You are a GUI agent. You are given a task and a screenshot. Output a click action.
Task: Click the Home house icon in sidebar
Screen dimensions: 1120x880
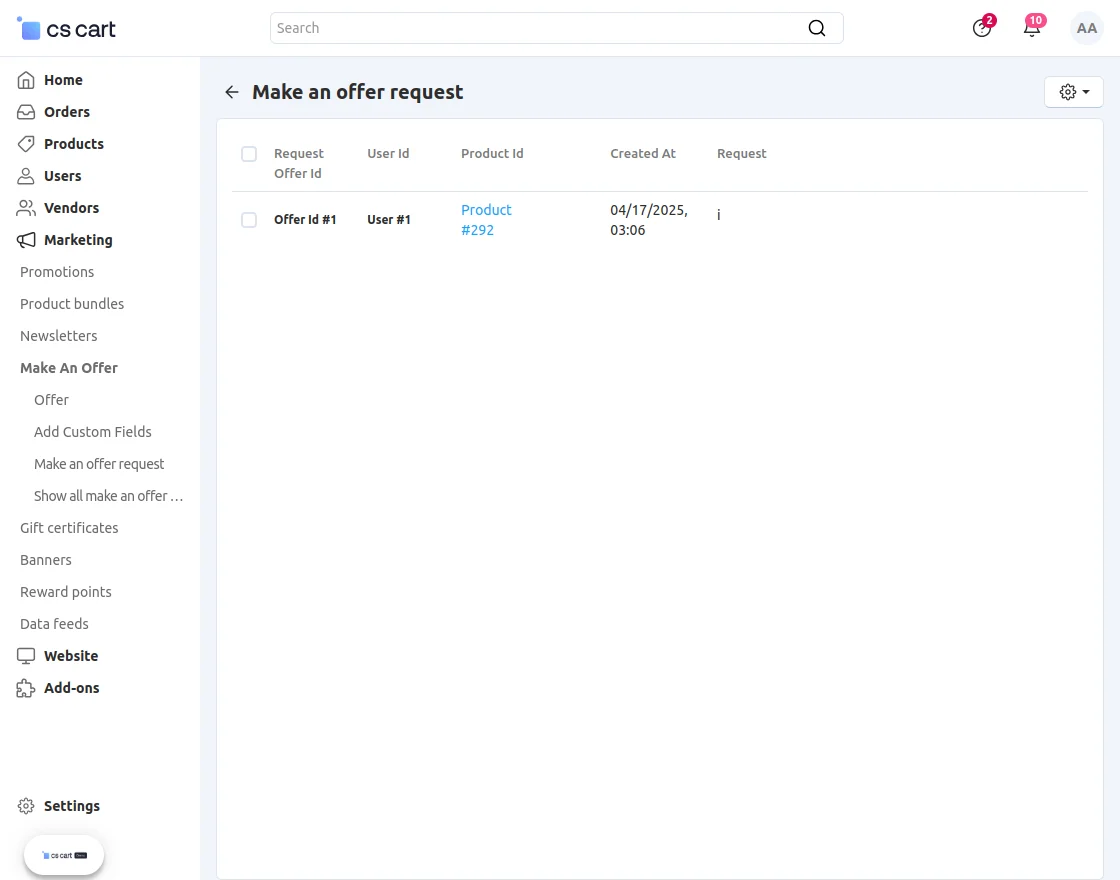tap(26, 80)
